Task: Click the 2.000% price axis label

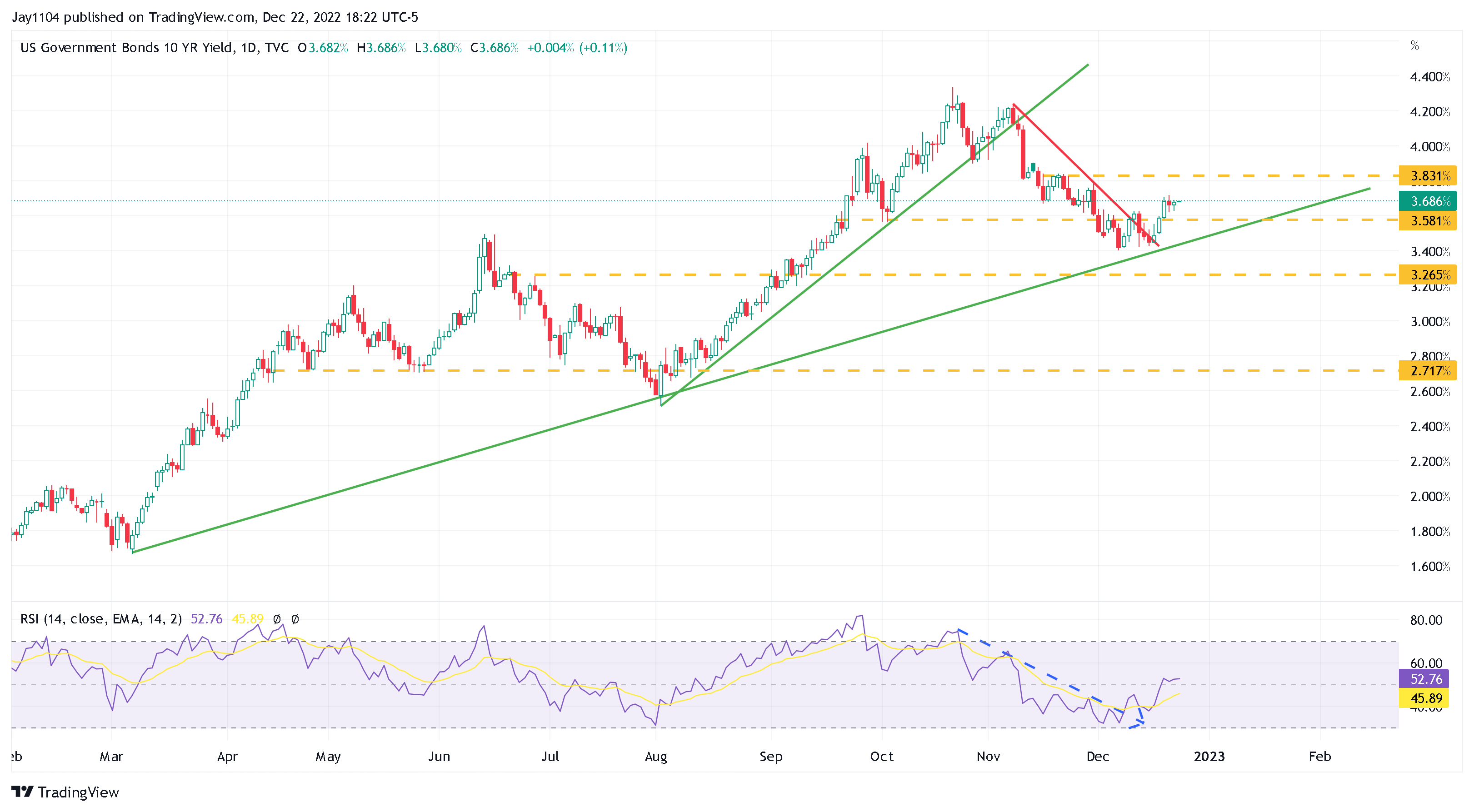Action: tap(1430, 497)
